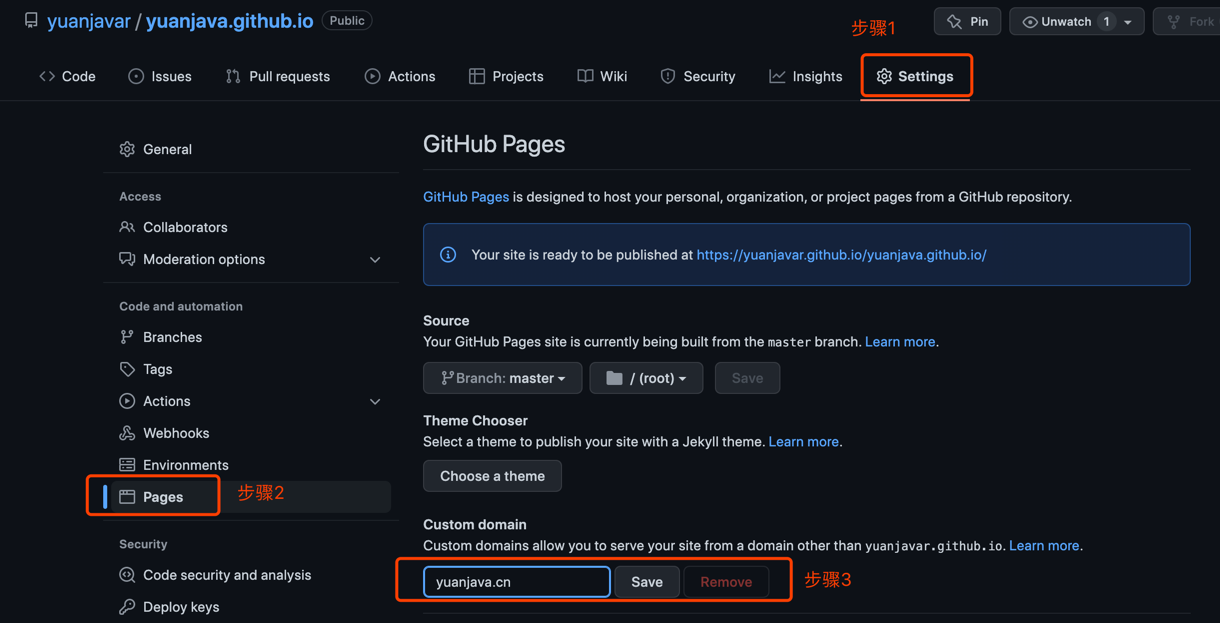
Task: Go to Pull requests tab
Action: click(x=278, y=76)
